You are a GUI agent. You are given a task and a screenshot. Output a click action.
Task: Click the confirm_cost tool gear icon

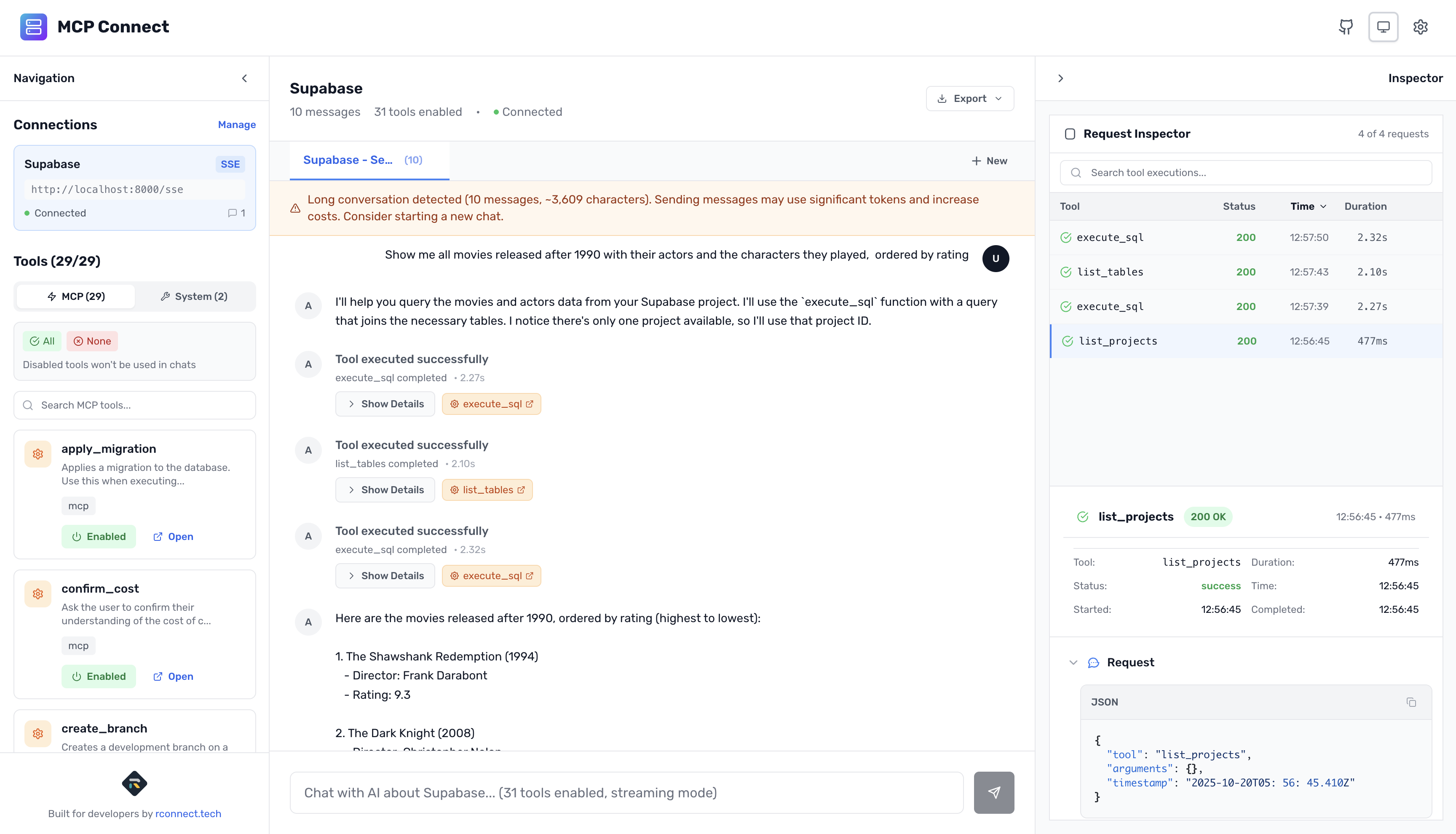pyautogui.click(x=37, y=593)
